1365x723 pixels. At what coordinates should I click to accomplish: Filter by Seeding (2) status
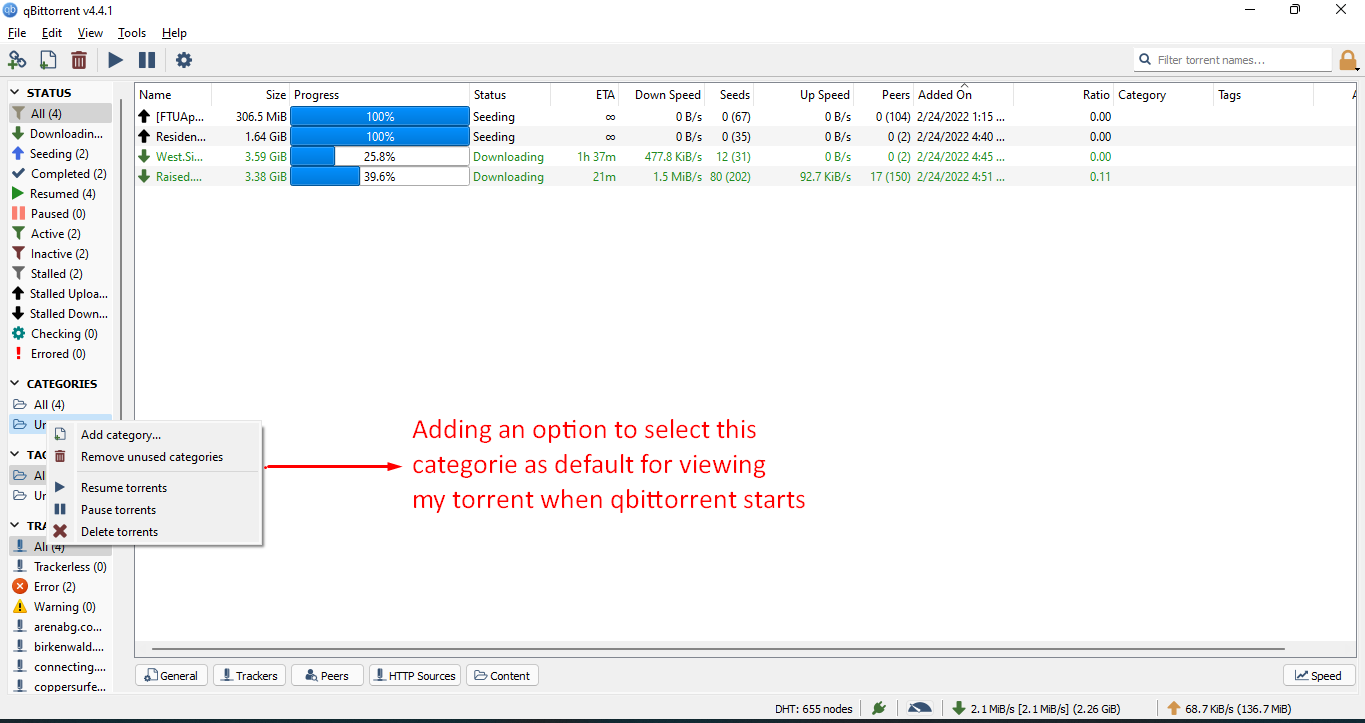(x=60, y=154)
